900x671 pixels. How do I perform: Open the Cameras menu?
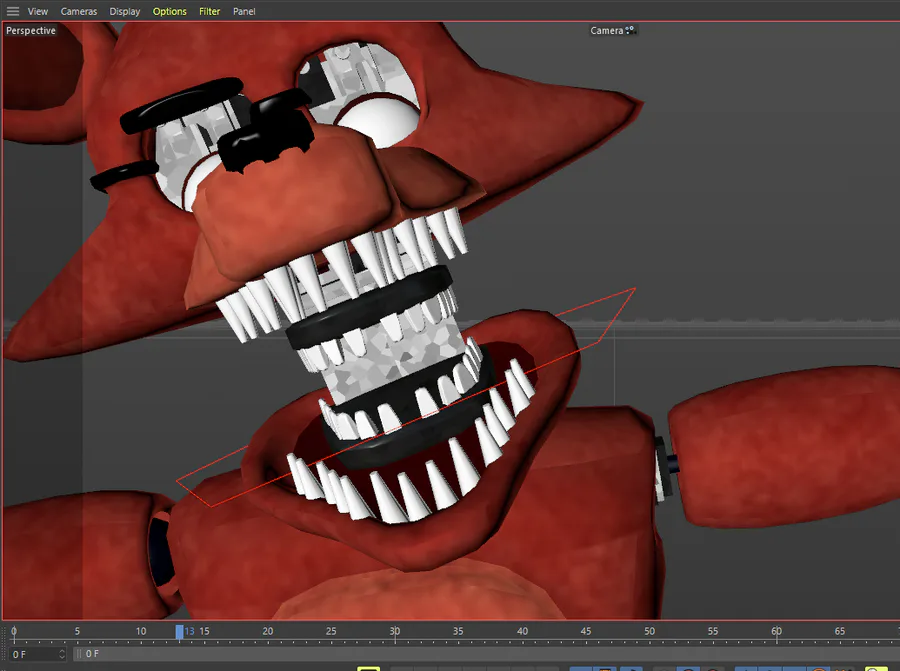(x=79, y=11)
